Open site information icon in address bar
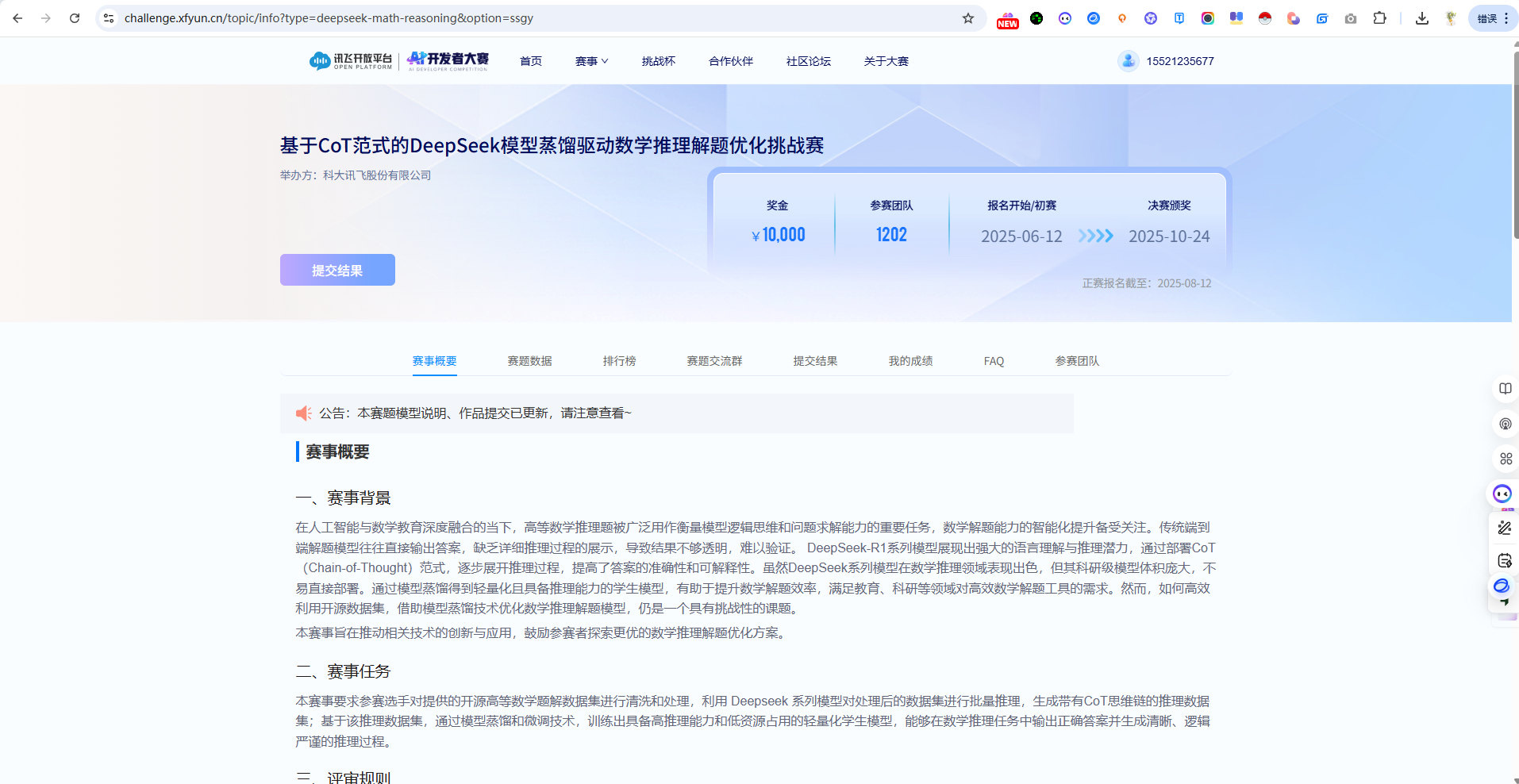The height and width of the screenshot is (784, 1519). (109, 18)
